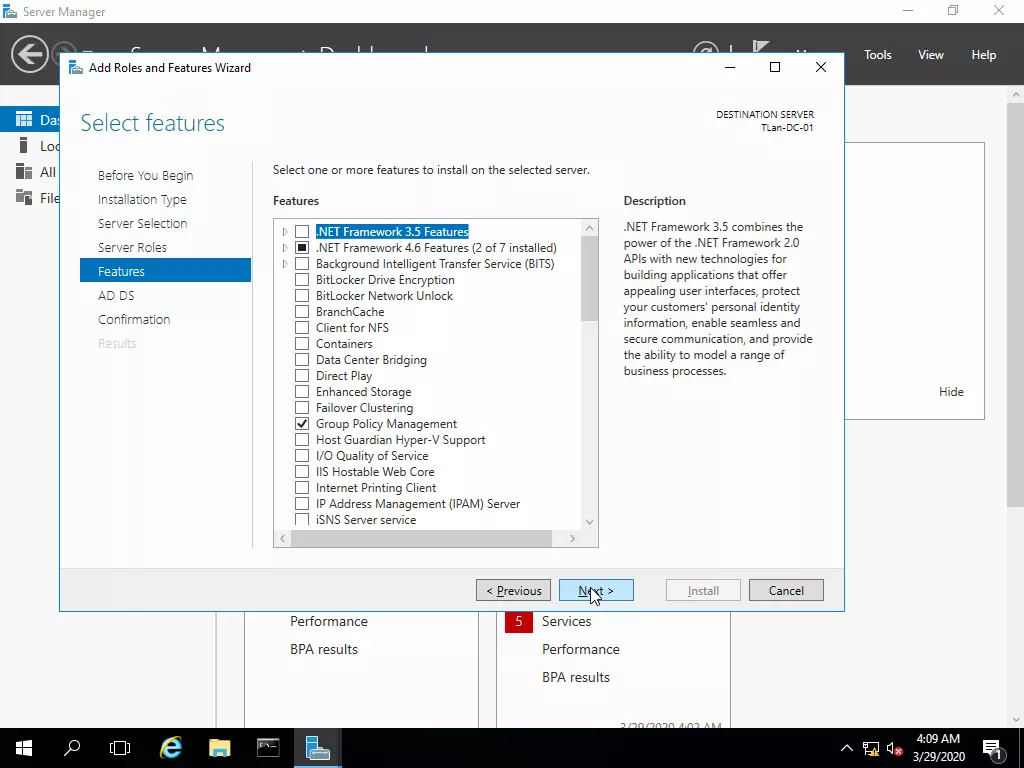Check .NET Framework 3.5 Features checkbox

(302, 232)
